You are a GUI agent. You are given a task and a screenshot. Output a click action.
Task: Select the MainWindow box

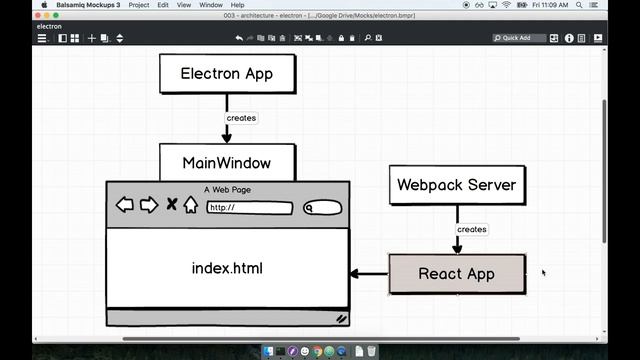[227, 162]
